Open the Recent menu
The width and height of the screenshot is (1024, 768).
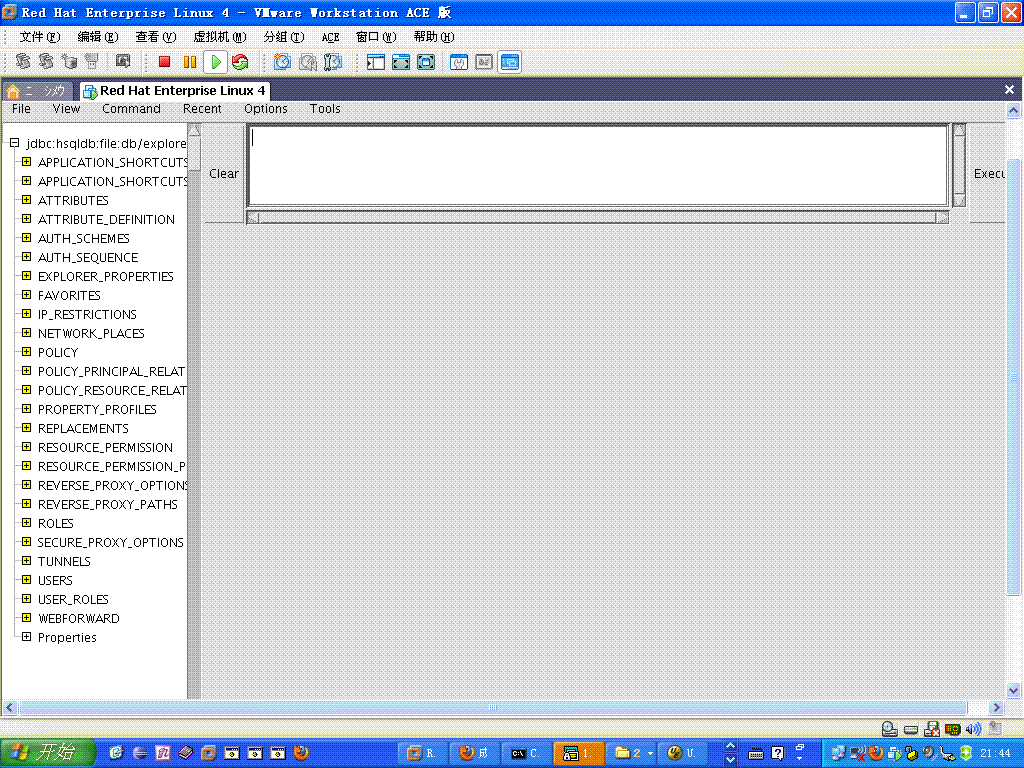(x=202, y=109)
